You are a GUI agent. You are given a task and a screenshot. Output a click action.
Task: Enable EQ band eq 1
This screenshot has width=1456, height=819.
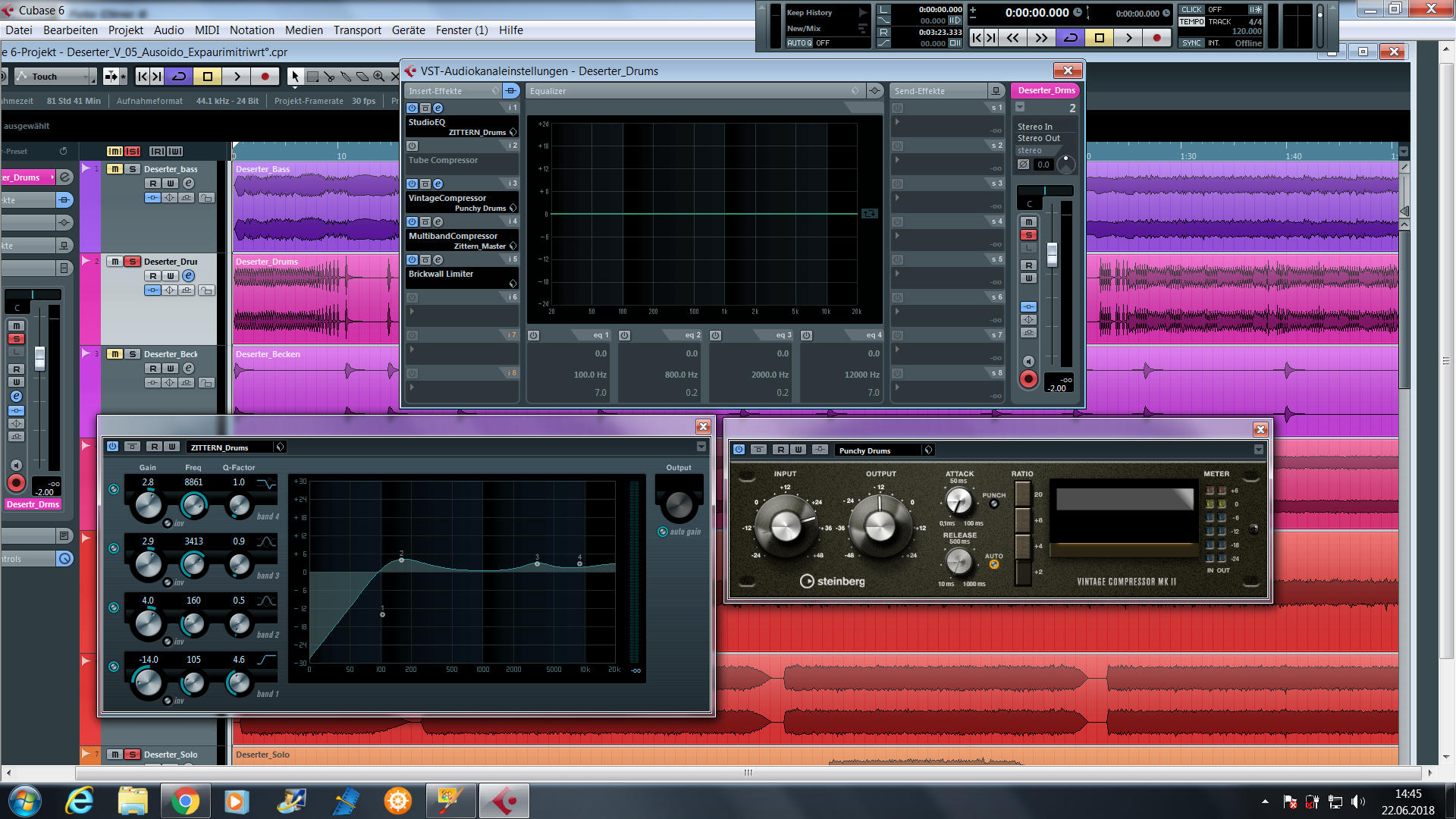point(534,335)
